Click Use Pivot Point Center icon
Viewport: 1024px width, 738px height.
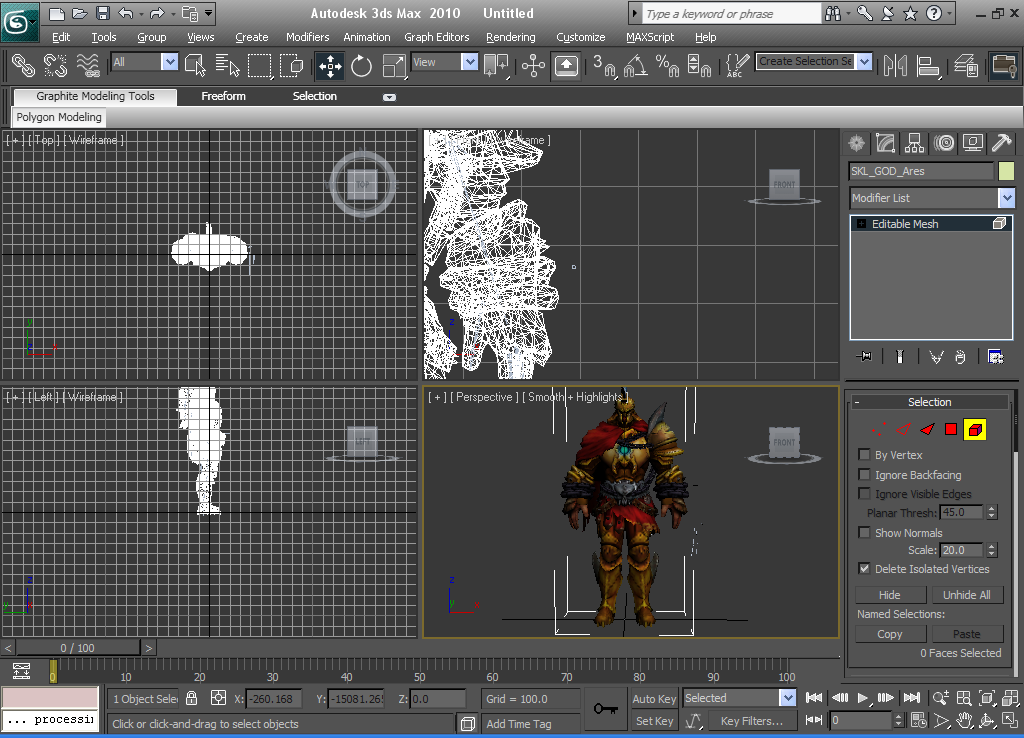(496, 65)
